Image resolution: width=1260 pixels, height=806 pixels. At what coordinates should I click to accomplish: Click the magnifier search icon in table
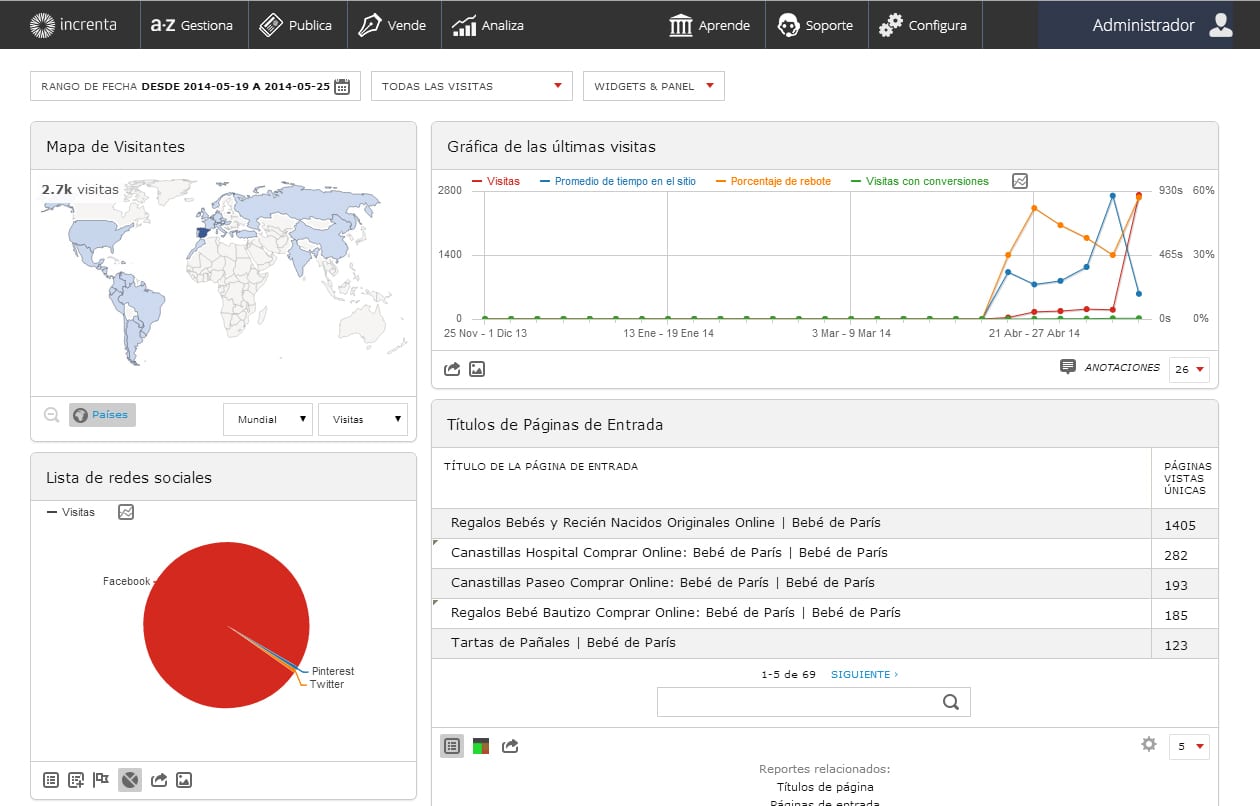click(951, 702)
